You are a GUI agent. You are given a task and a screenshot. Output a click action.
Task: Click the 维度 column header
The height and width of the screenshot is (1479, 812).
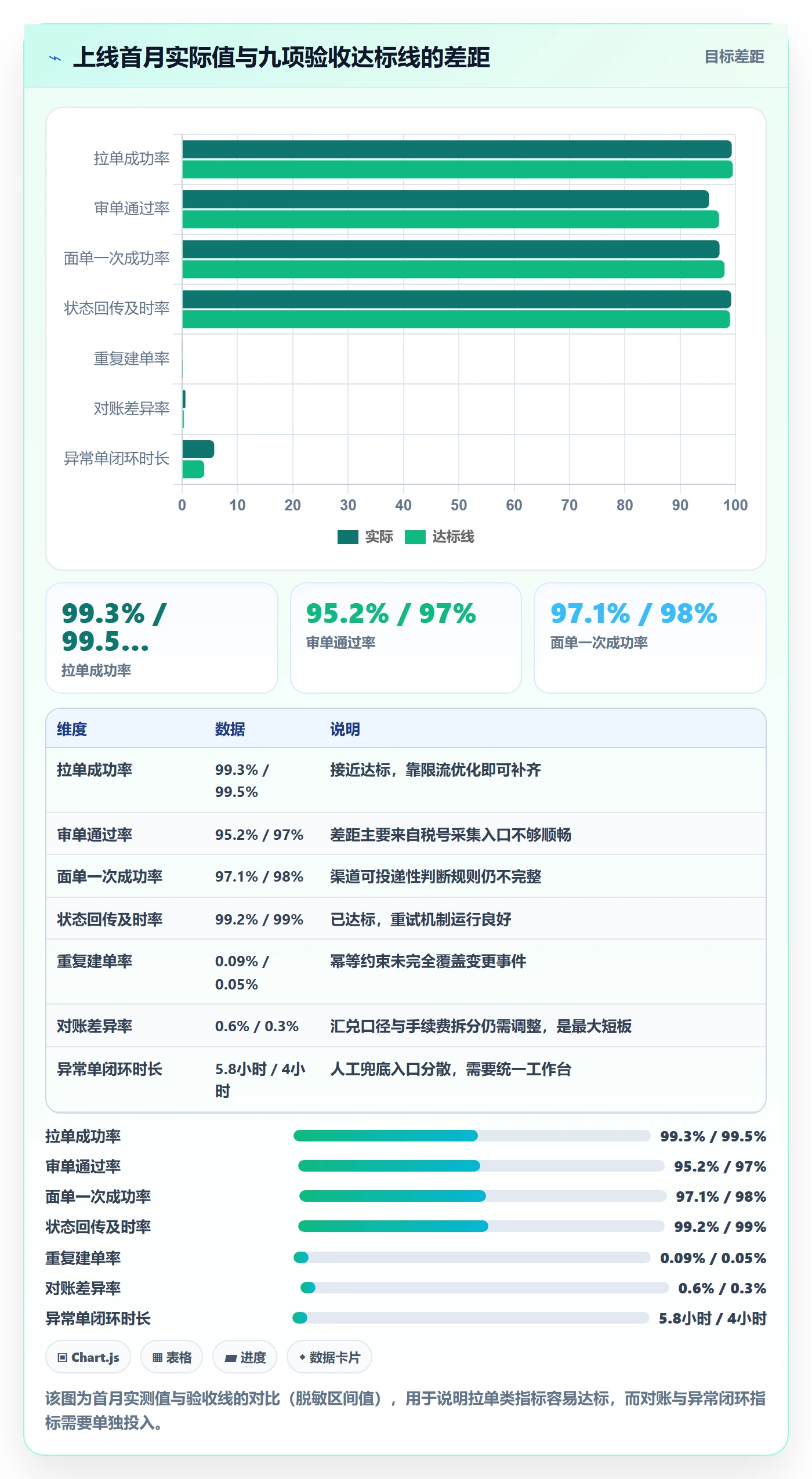(72, 729)
